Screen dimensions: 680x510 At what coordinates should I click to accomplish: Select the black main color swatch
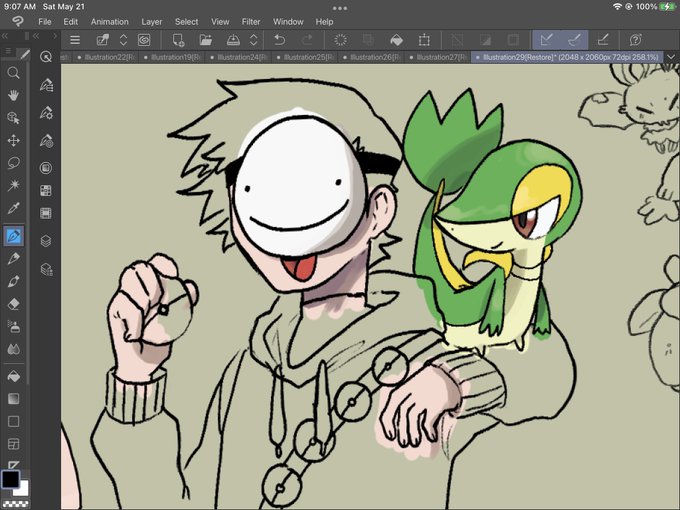tap(10, 479)
